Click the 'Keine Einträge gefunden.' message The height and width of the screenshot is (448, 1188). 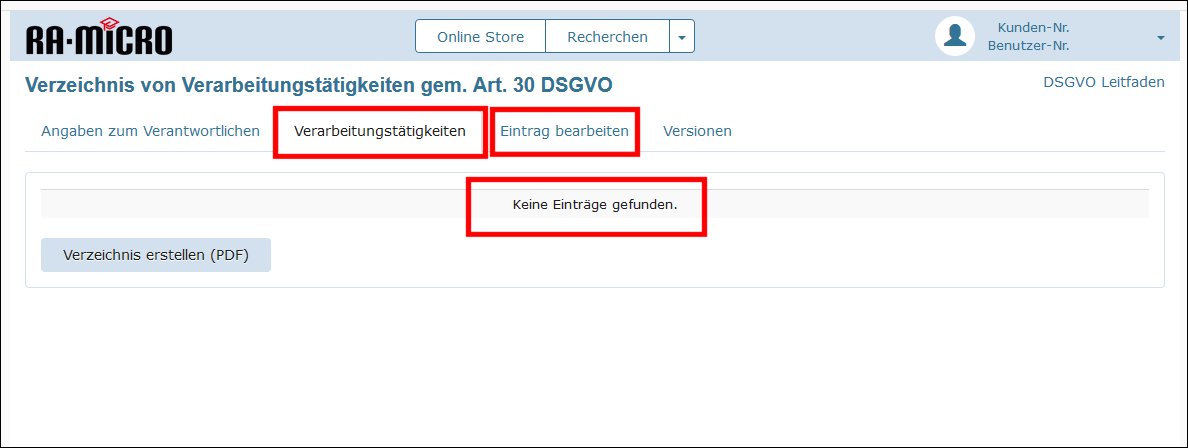[x=594, y=205]
